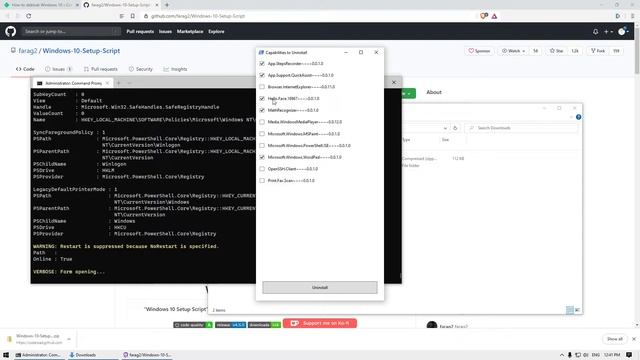Open Pull requests in GitHub top nav
This screenshot has width=640, height=360.
pos(140,31)
